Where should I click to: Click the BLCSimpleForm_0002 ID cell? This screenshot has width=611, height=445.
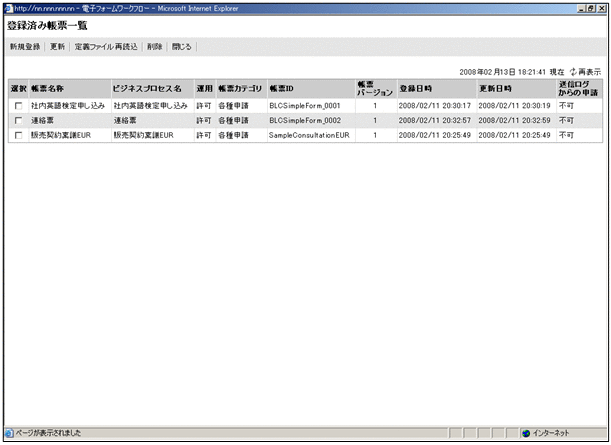click(305, 120)
